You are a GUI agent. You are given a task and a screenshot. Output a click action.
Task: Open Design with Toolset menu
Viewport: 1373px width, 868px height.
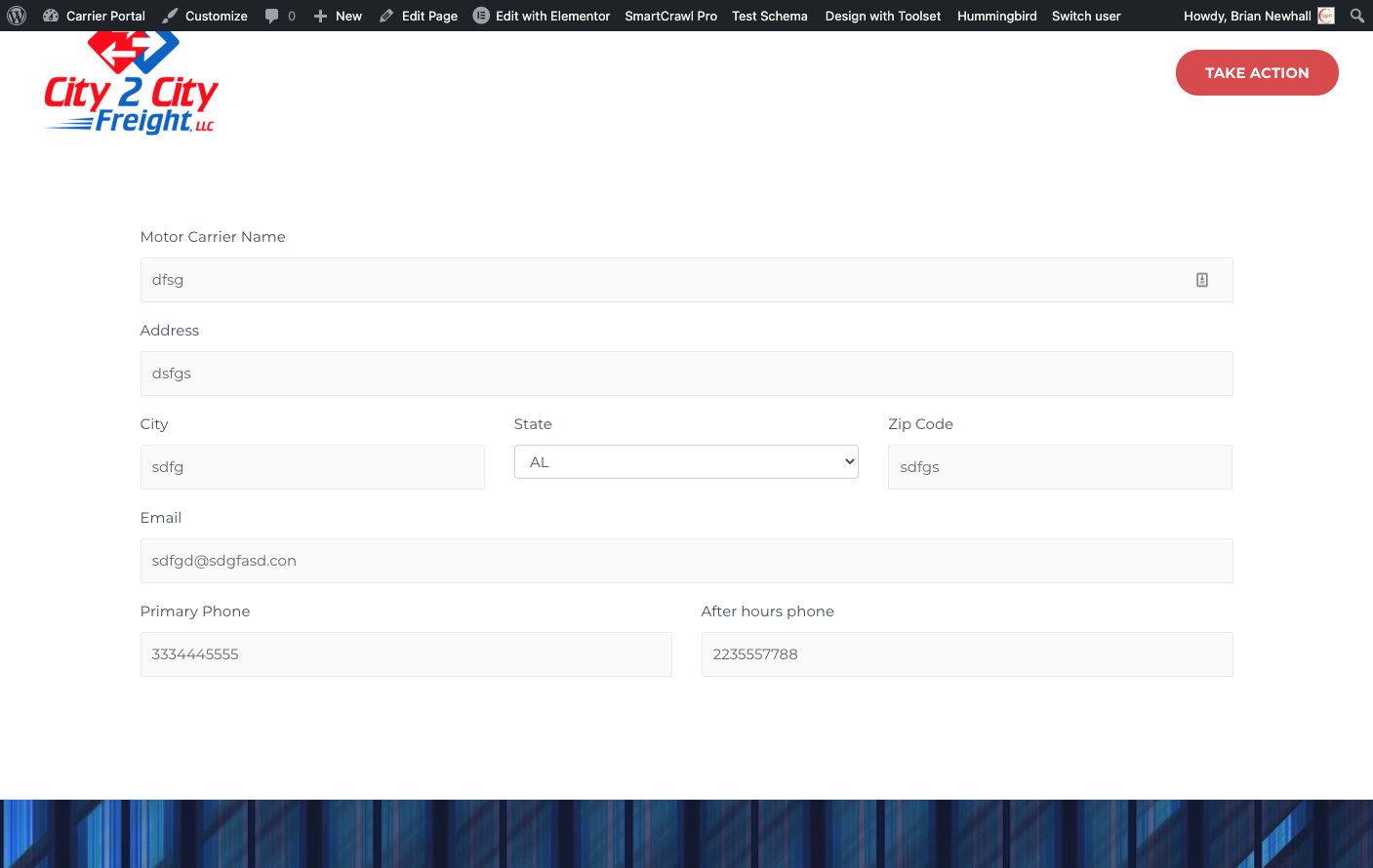point(883,16)
